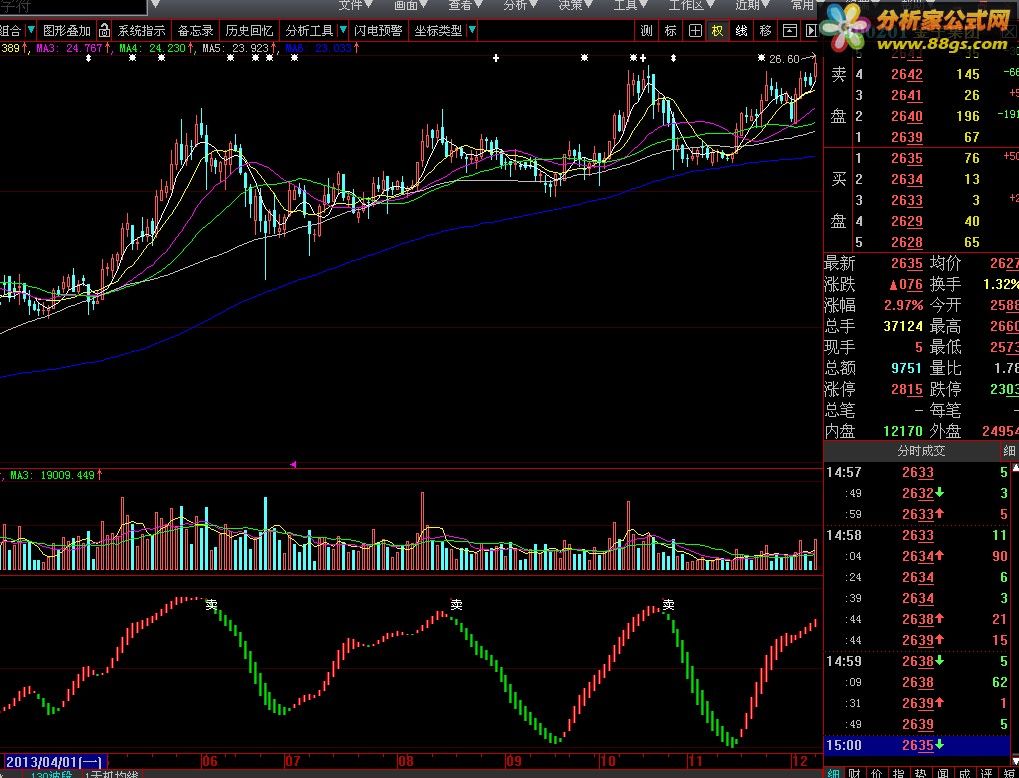Click the plus marker above the August candles
Screen dimensions: 1019x778
click(x=496, y=58)
